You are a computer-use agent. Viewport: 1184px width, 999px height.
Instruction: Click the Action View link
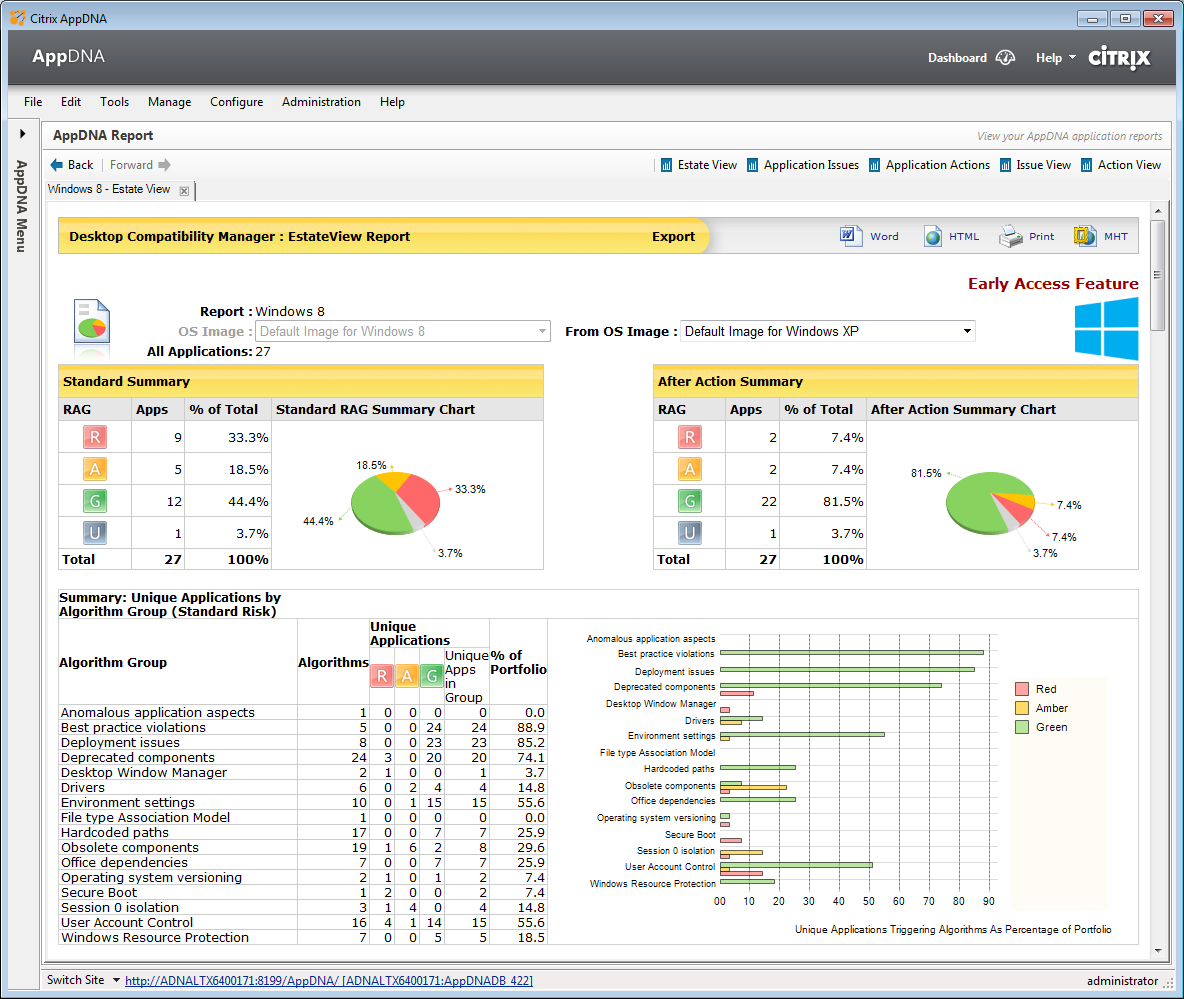(x=1129, y=165)
